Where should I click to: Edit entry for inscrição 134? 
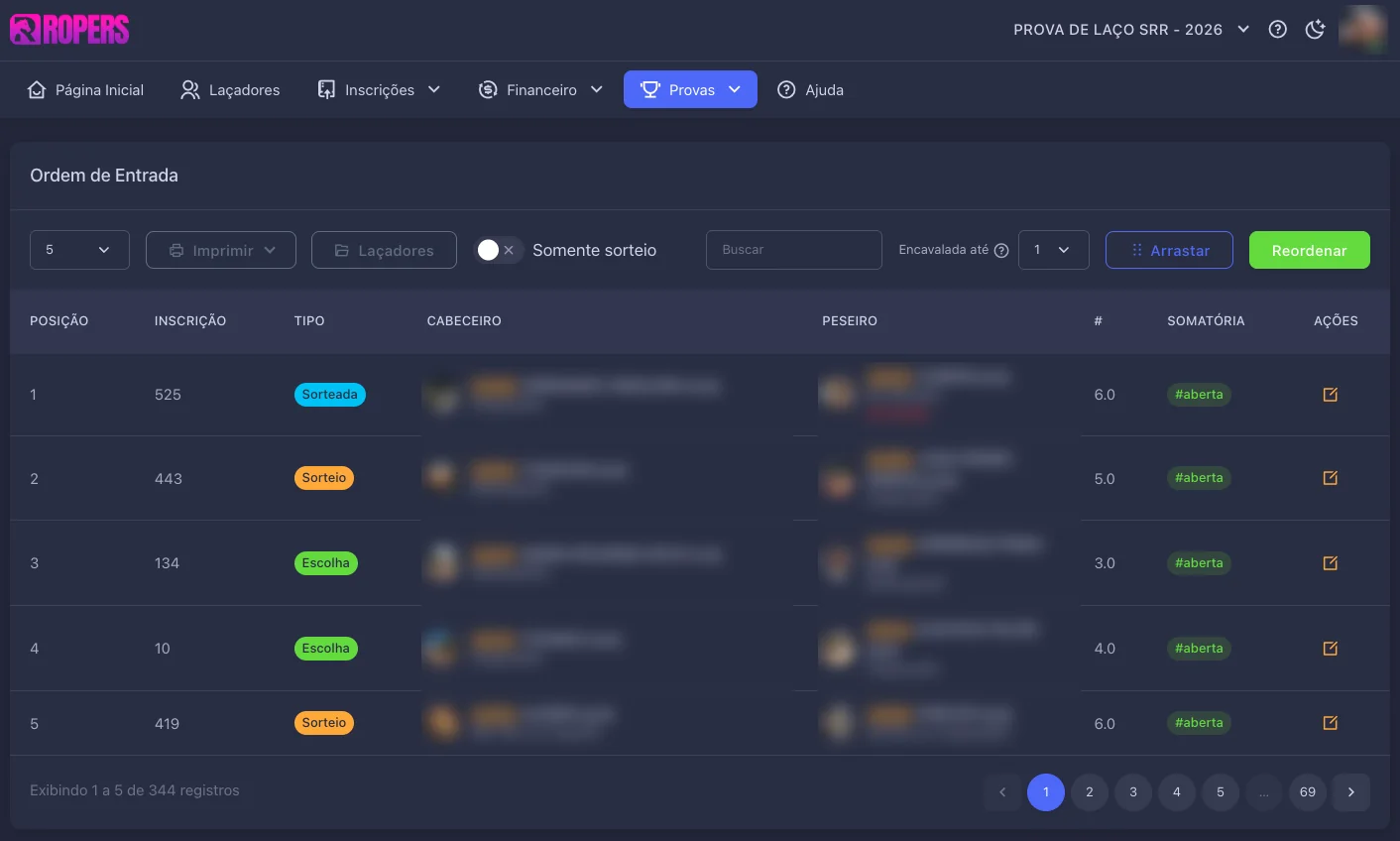[x=1331, y=563]
